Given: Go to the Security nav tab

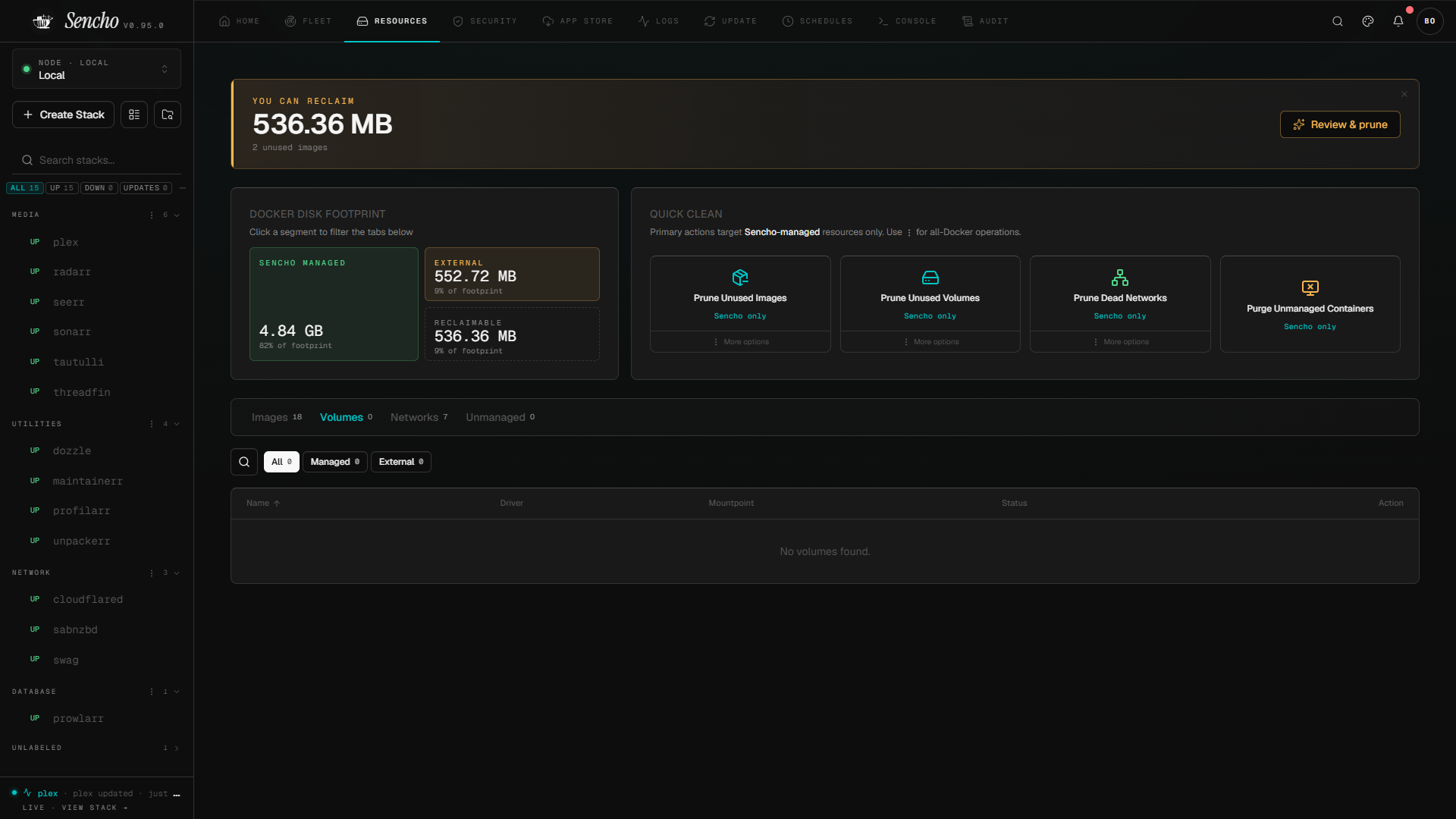Looking at the screenshot, I should point(485,21).
